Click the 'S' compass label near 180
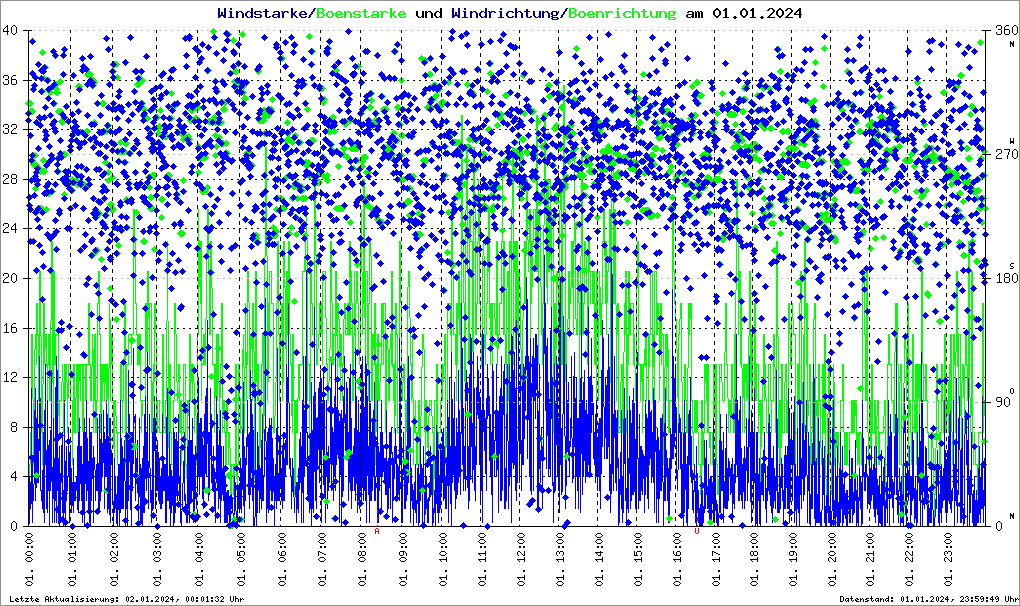The width and height of the screenshot is (1020, 606). point(1012,265)
